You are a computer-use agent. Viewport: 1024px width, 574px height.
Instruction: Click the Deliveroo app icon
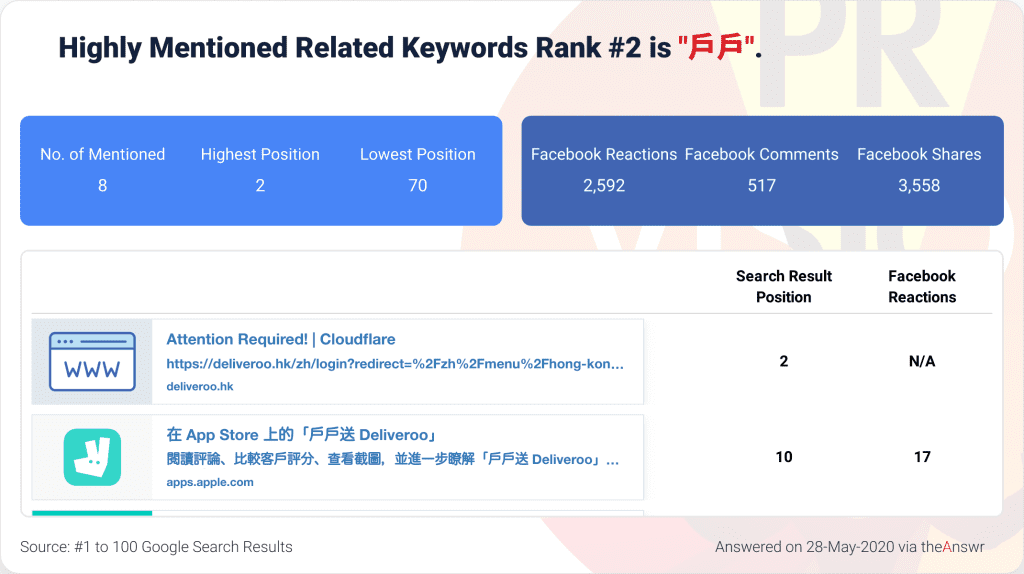(x=92, y=457)
